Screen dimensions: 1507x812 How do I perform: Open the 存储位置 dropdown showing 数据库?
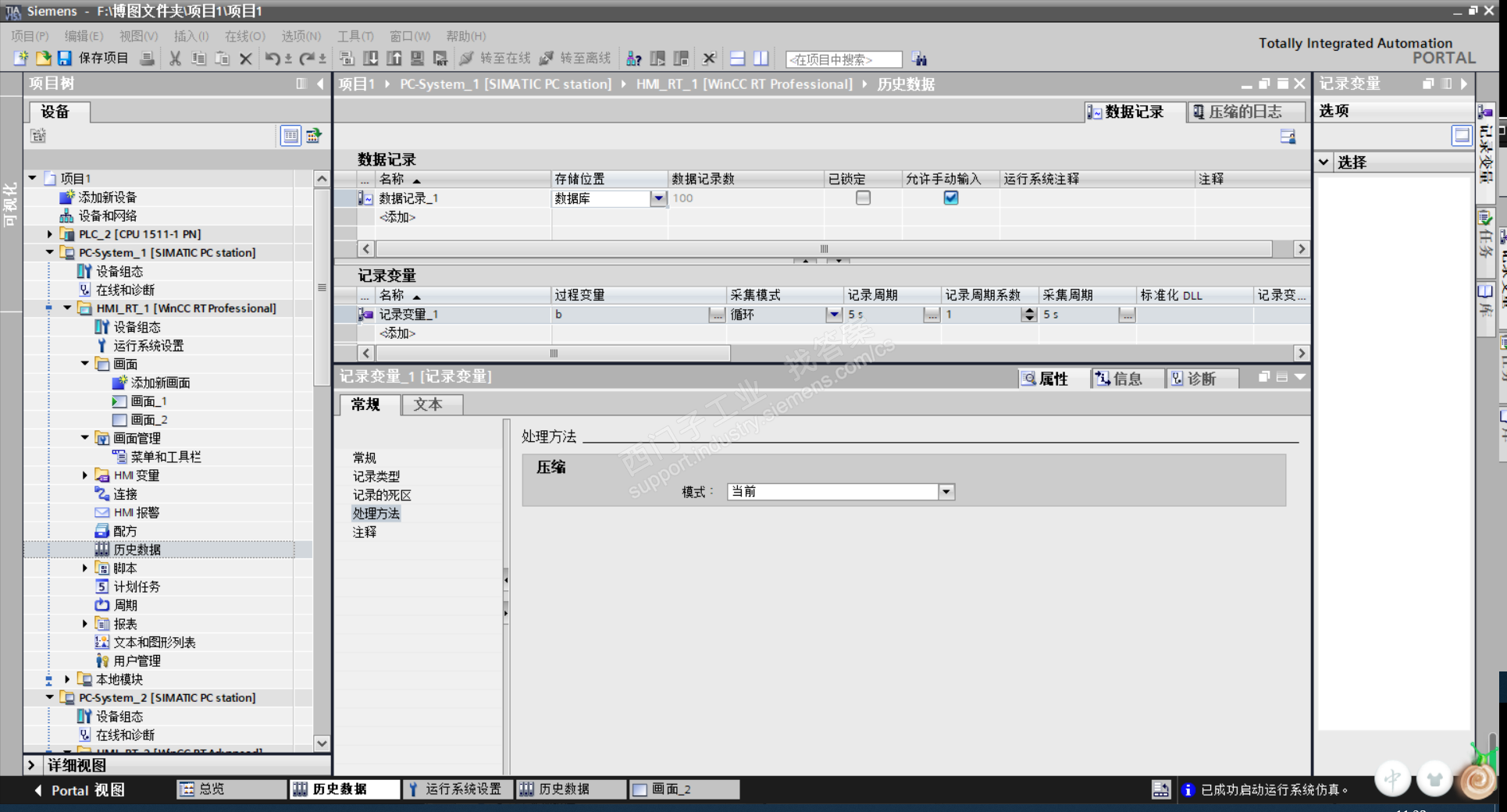pos(658,198)
